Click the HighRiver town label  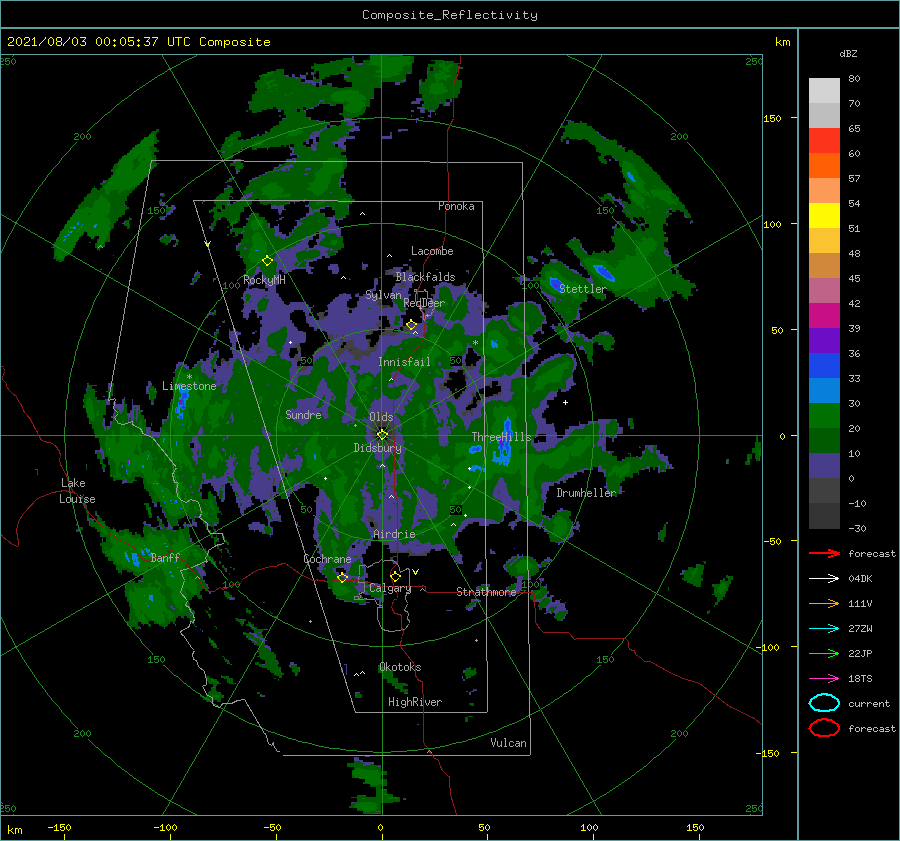pyautogui.click(x=415, y=702)
